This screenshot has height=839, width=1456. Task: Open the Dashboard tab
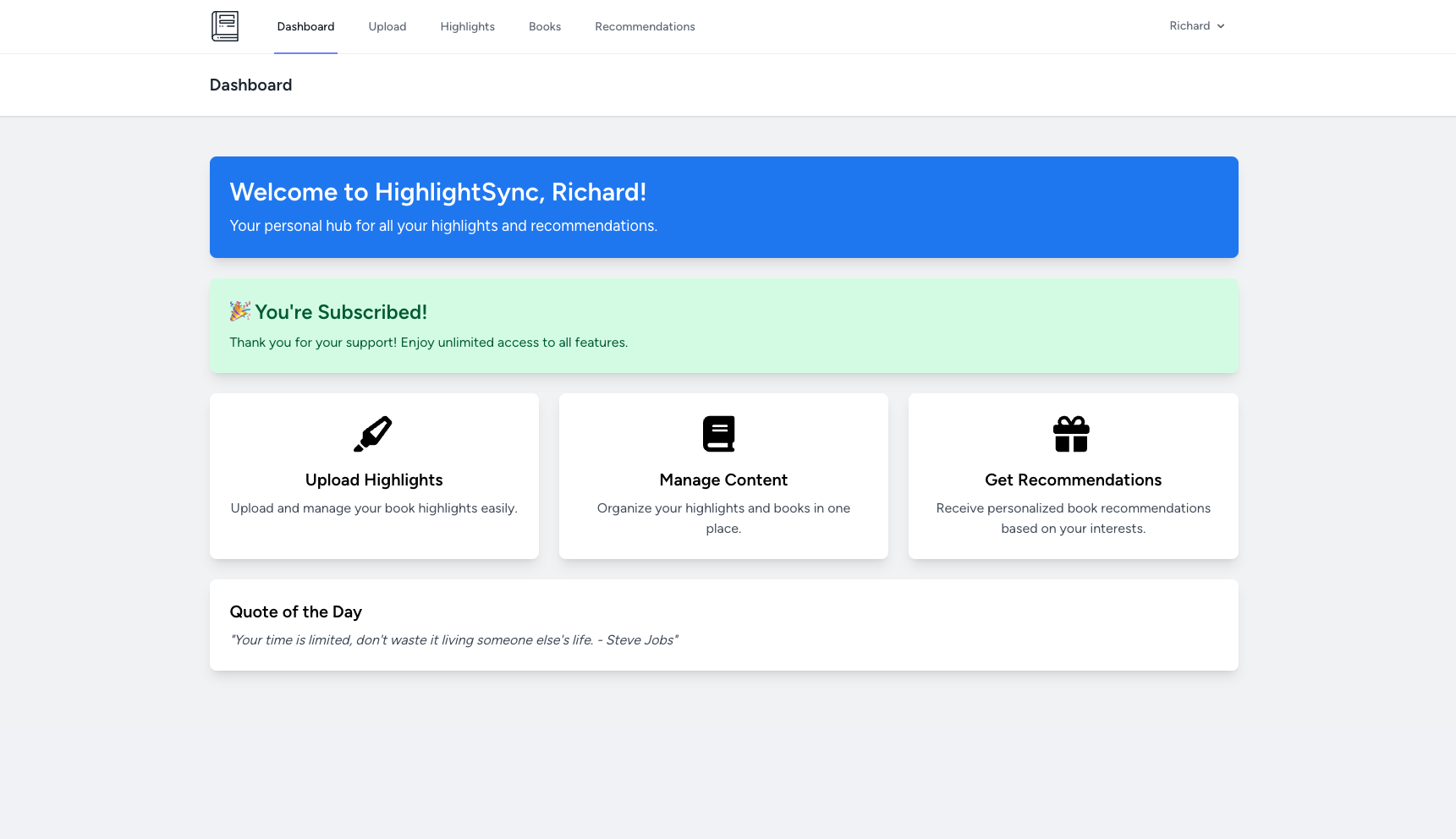(x=305, y=26)
